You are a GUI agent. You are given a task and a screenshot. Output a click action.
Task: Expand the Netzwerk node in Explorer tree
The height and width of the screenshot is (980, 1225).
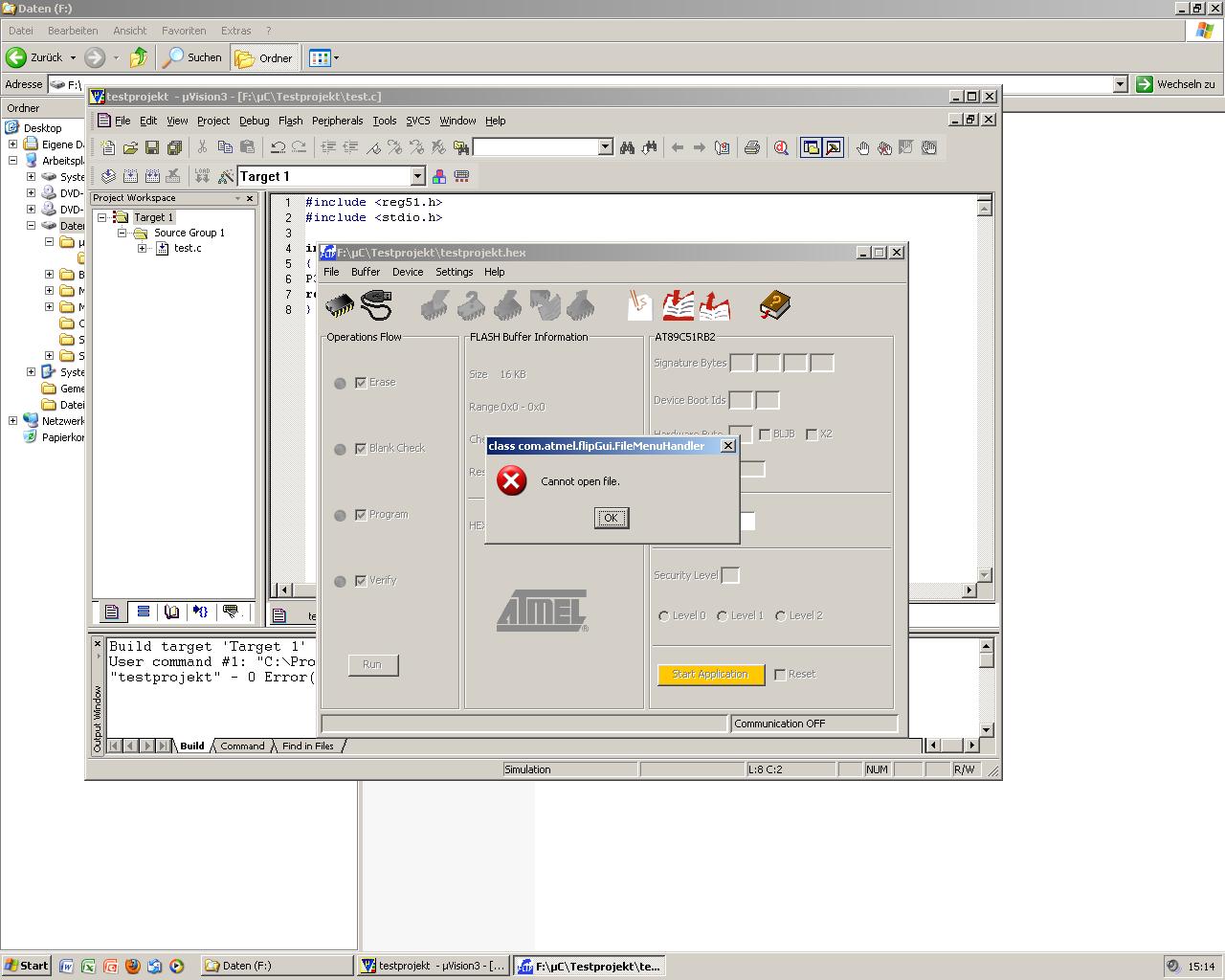13,420
